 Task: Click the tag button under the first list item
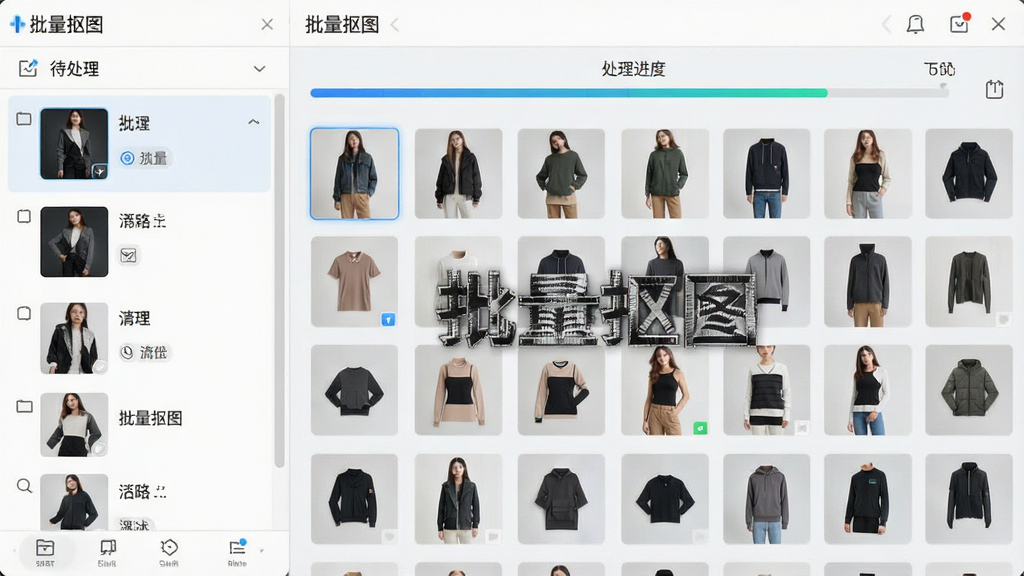pos(144,158)
